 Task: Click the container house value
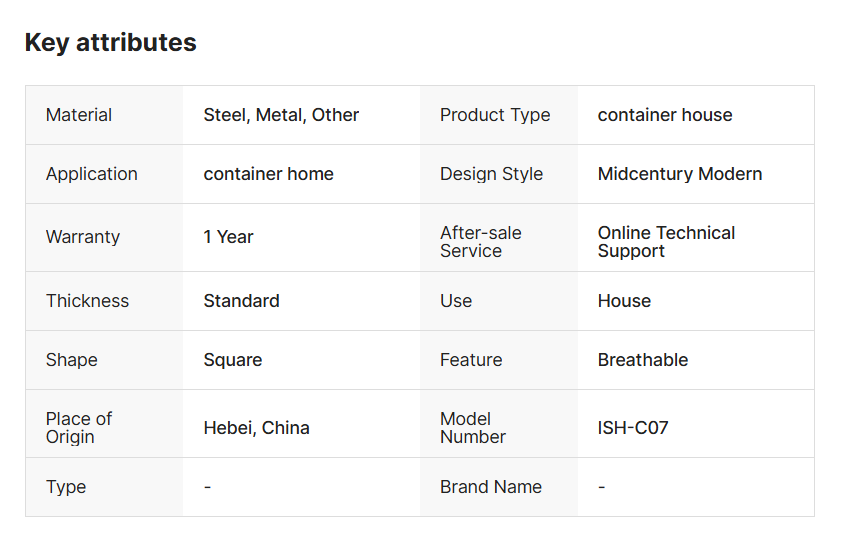[x=665, y=115]
